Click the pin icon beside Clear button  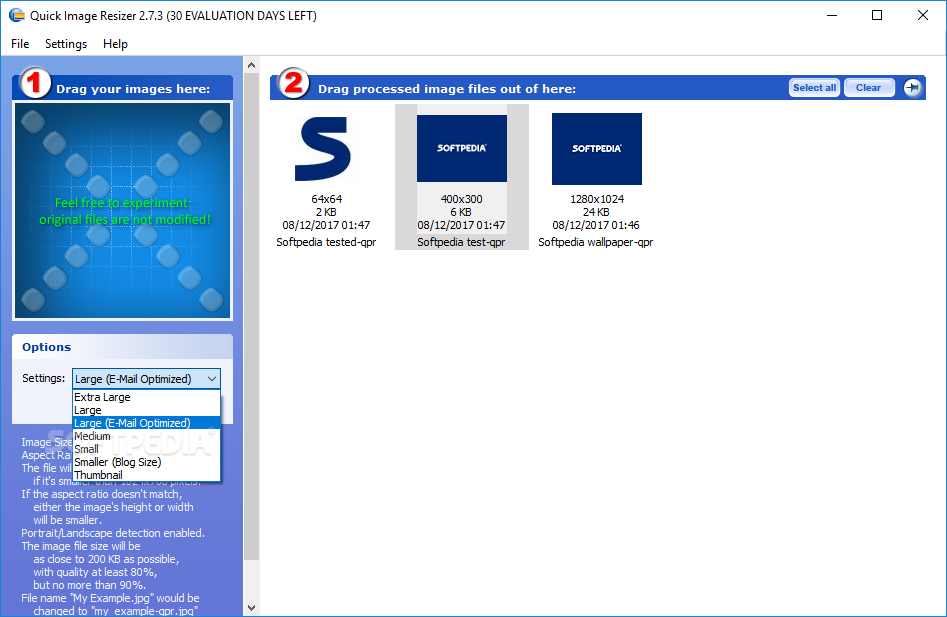pos(912,88)
